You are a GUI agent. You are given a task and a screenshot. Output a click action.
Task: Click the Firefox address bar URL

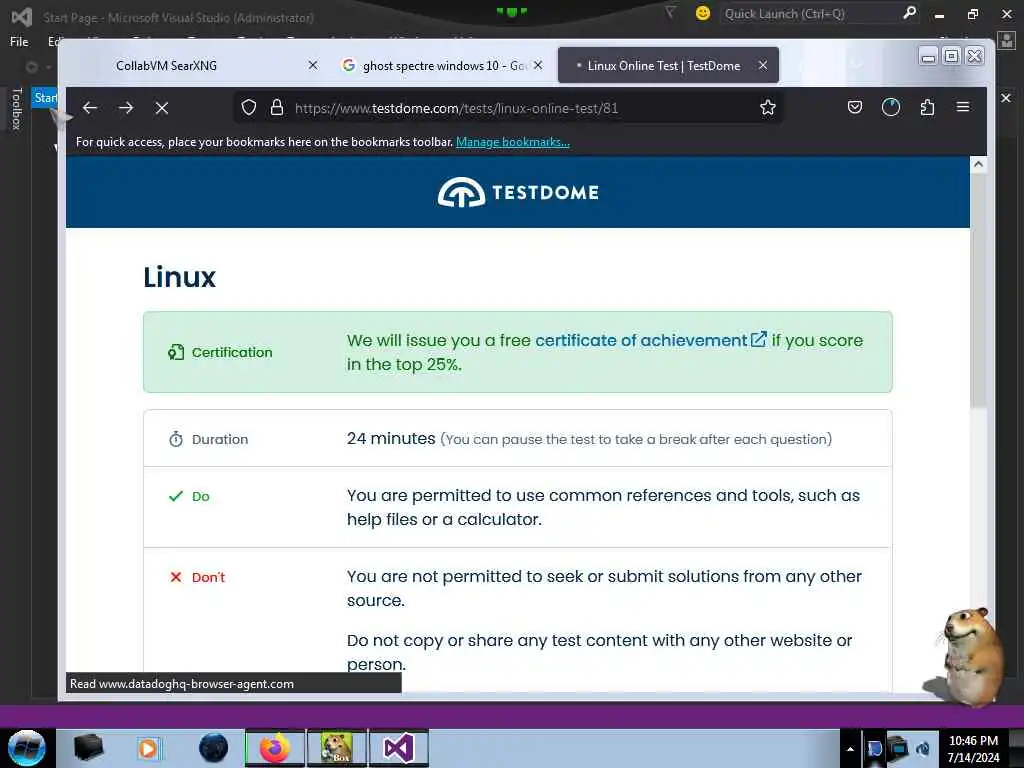tap(456, 108)
